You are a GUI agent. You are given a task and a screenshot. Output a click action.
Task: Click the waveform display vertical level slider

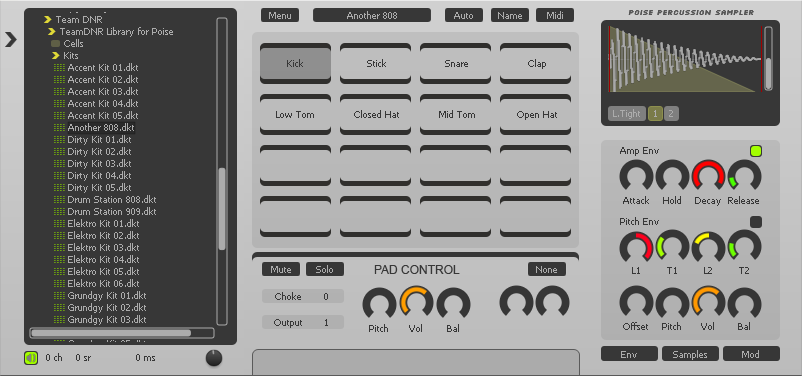point(768,59)
